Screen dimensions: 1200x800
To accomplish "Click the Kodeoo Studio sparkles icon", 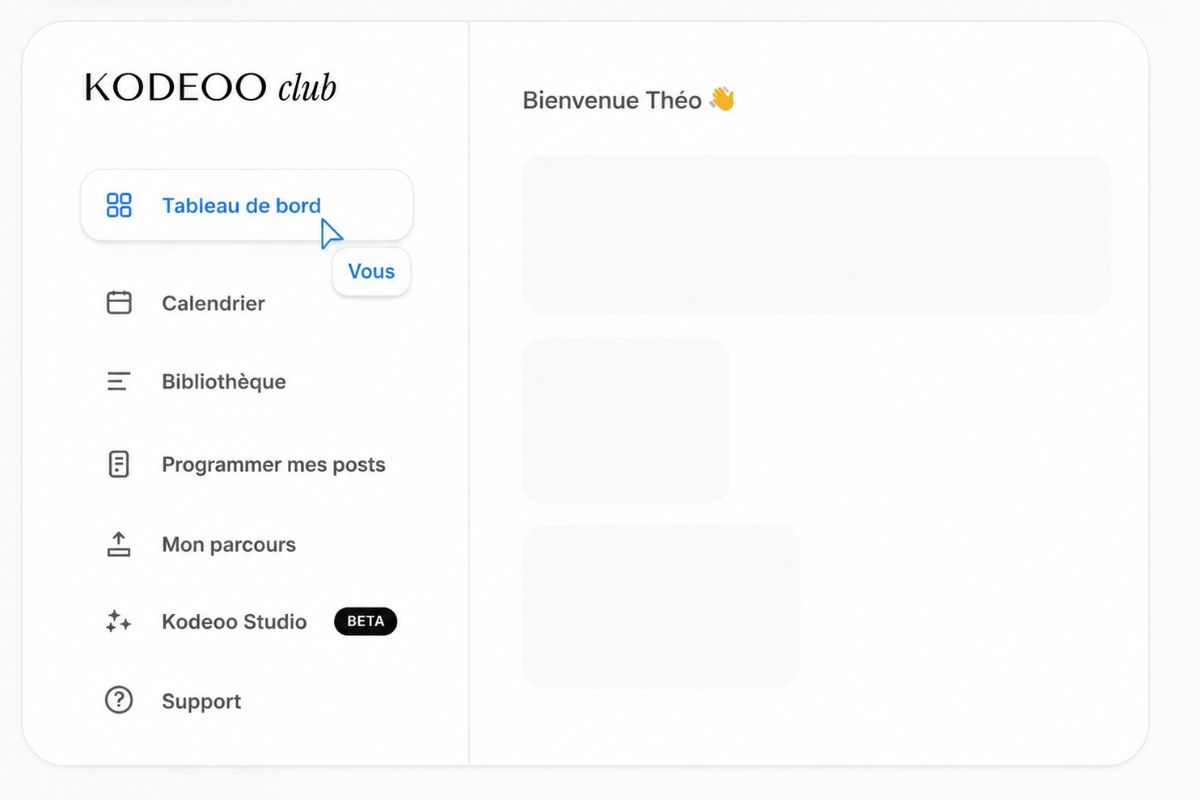I will click(119, 621).
